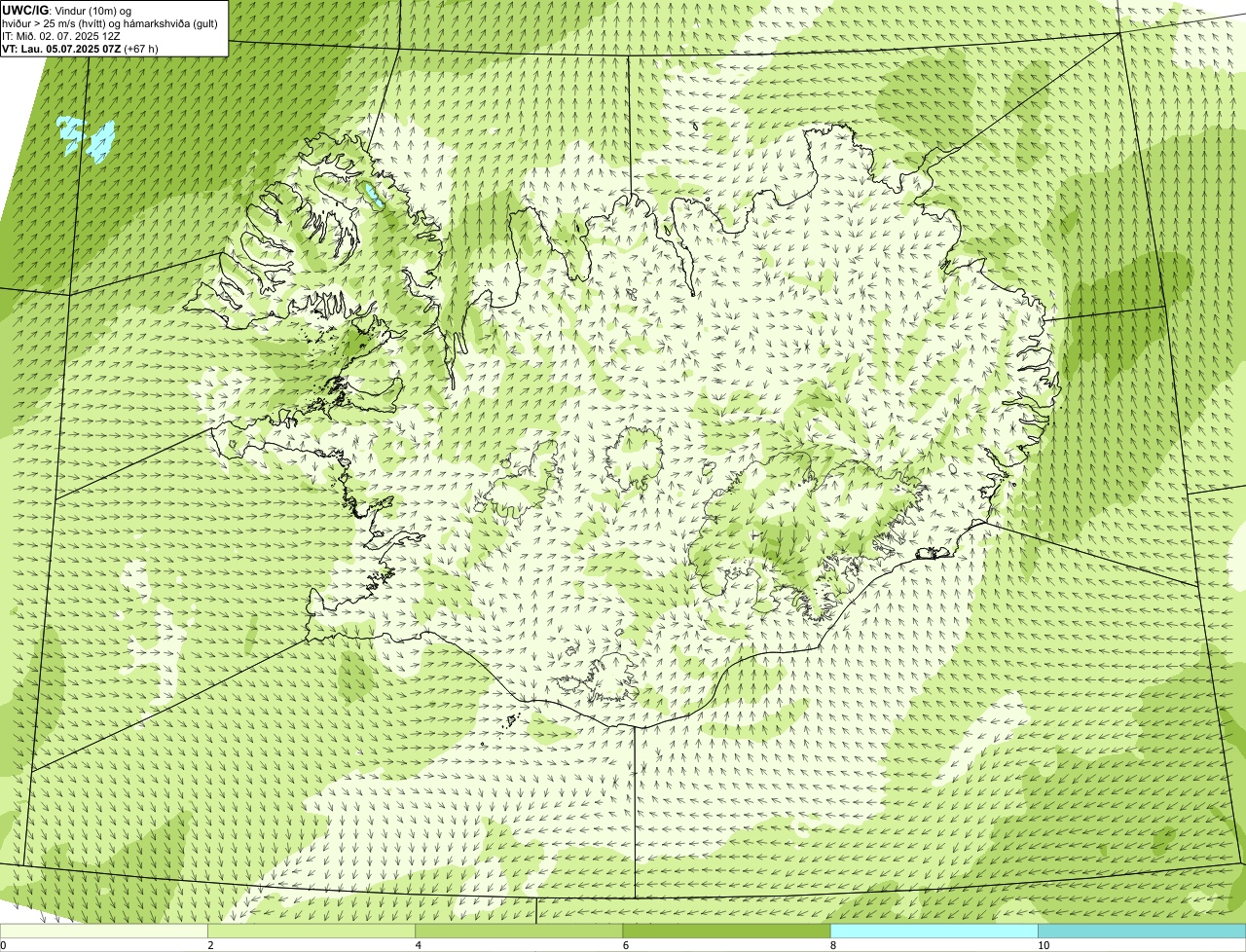Click the 8–10 m/s cyan legend band
This screenshot has width=1246, height=952.
click(x=934, y=931)
